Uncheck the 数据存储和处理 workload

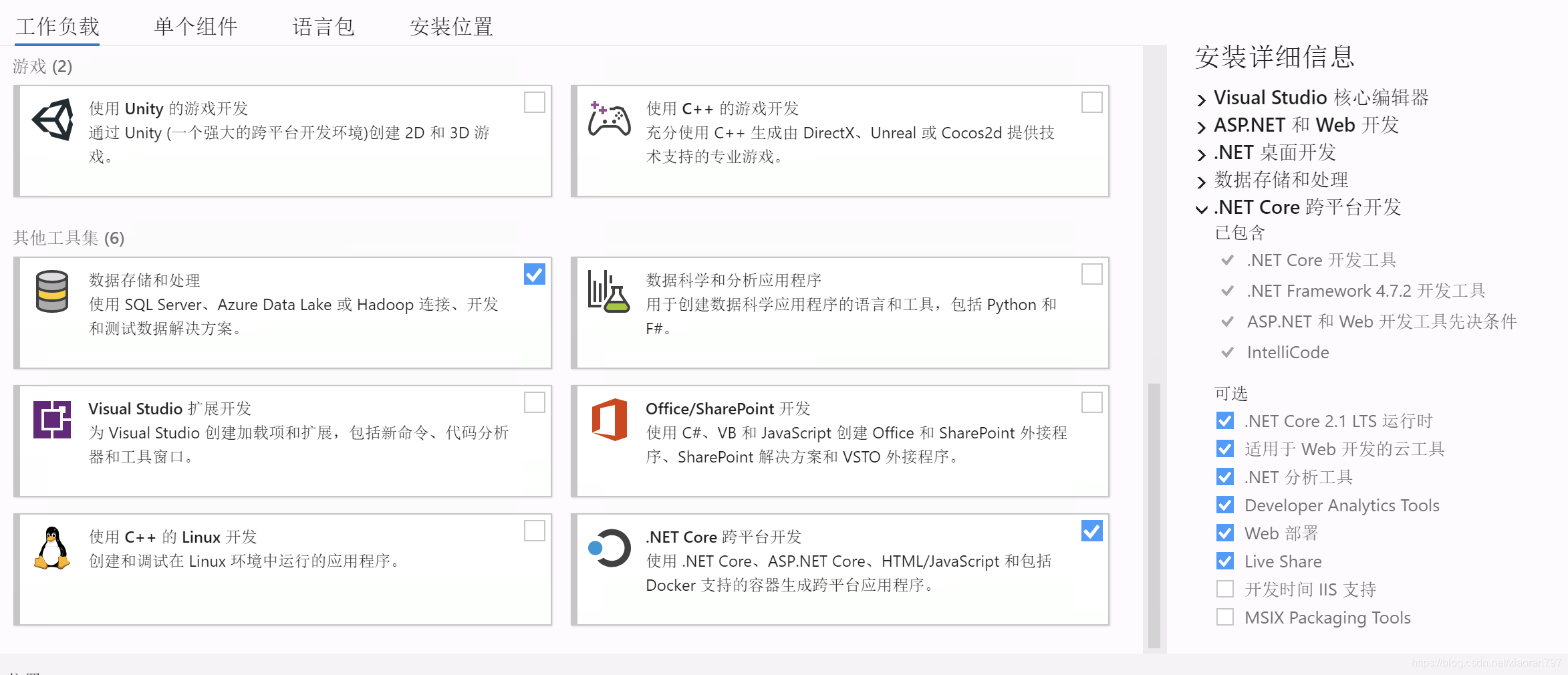click(535, 274)
